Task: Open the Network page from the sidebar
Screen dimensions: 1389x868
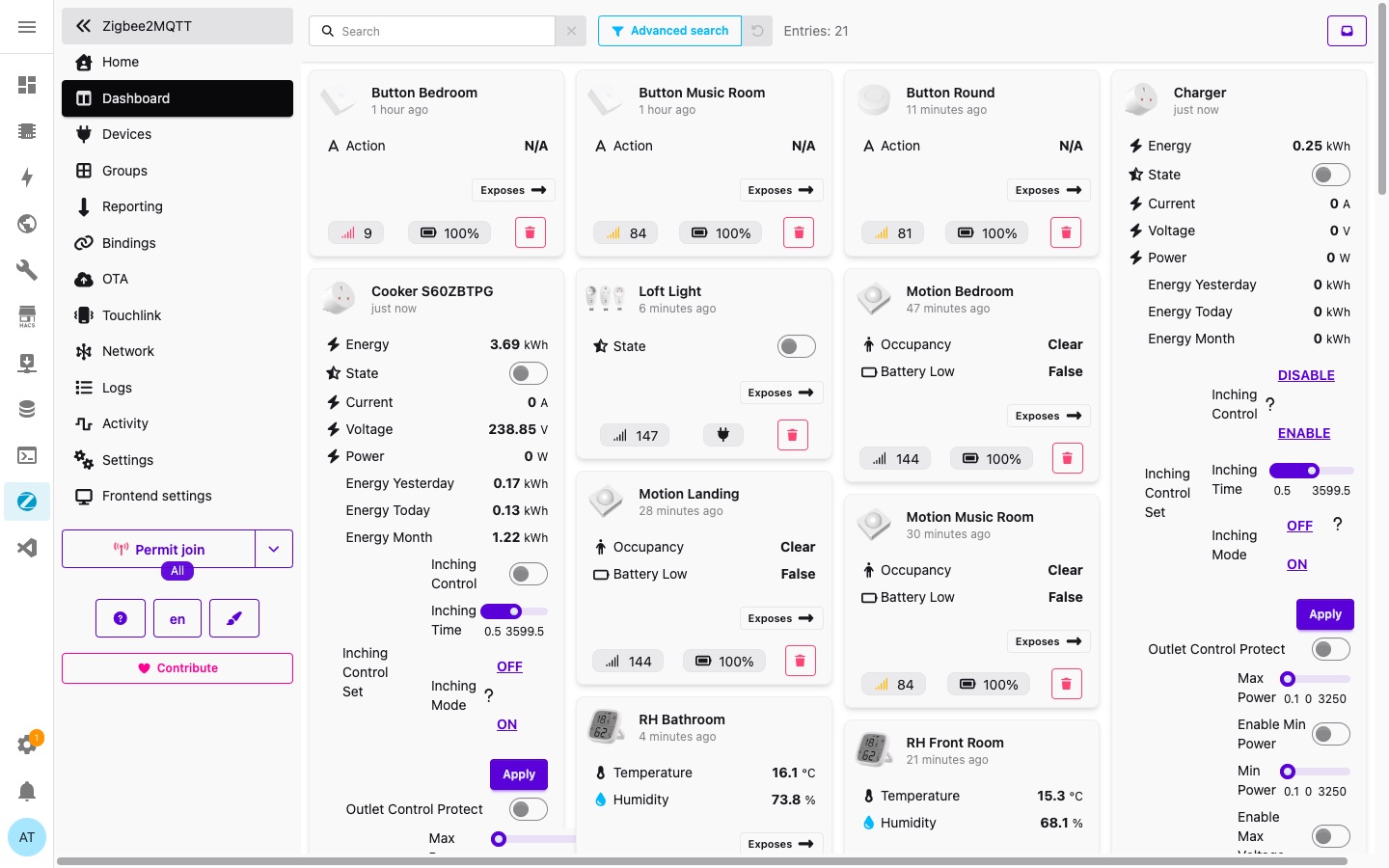Action: [x=127, y=351]
